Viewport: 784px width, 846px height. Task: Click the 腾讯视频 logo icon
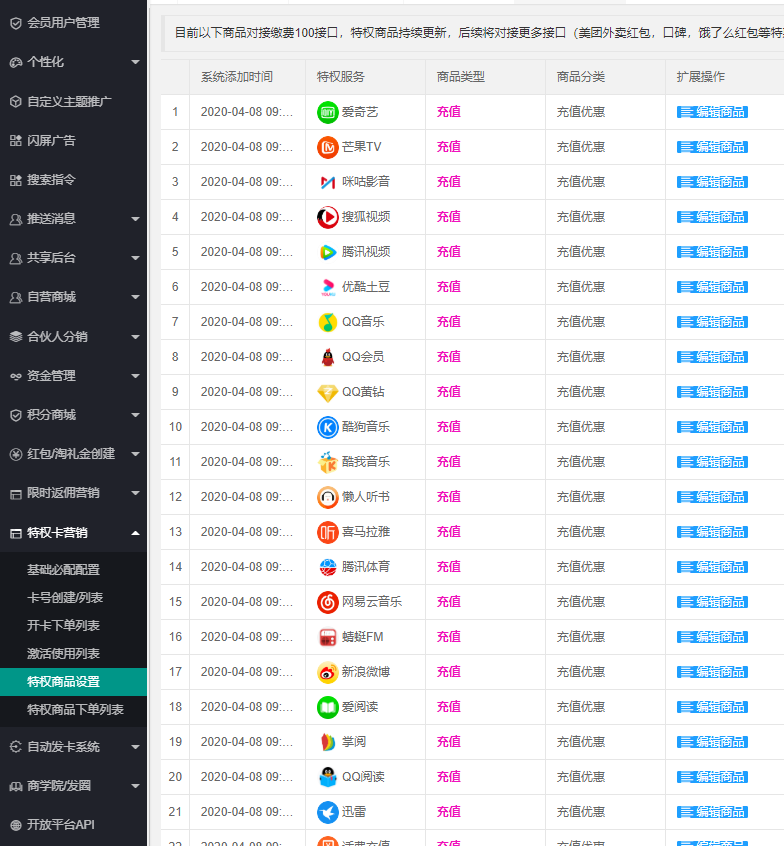point(328,252)
